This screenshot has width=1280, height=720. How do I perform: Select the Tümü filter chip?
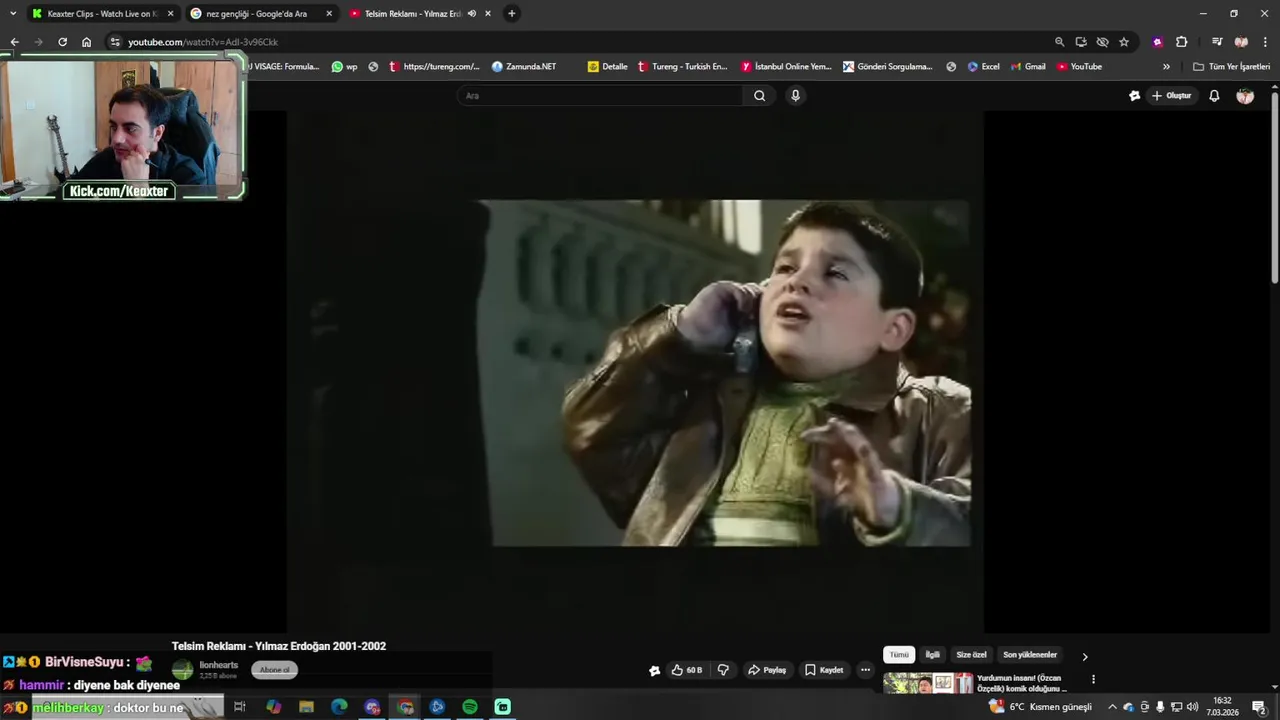899,655
